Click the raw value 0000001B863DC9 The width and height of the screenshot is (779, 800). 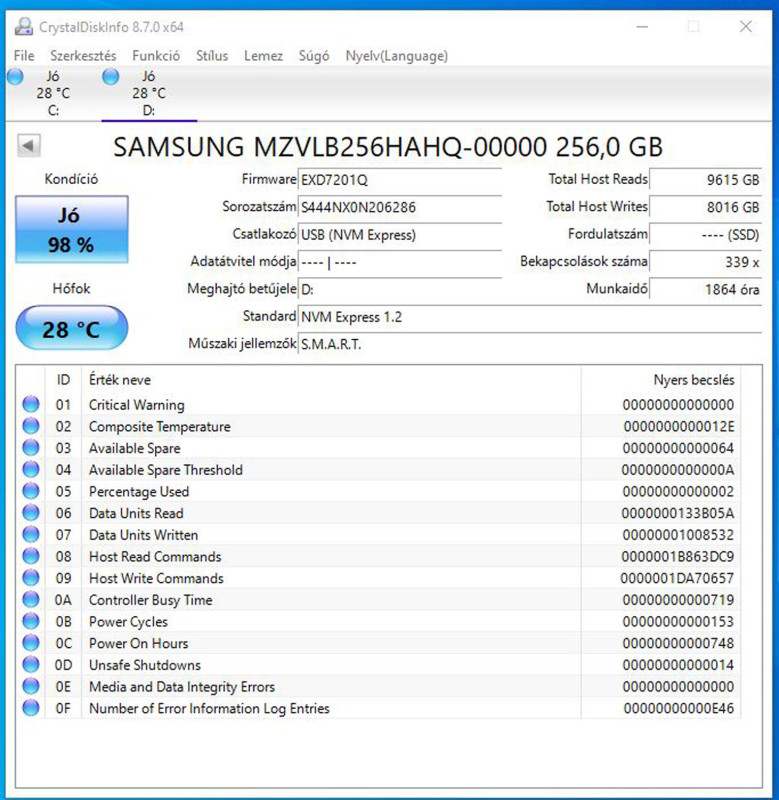[x=677, y=557]
